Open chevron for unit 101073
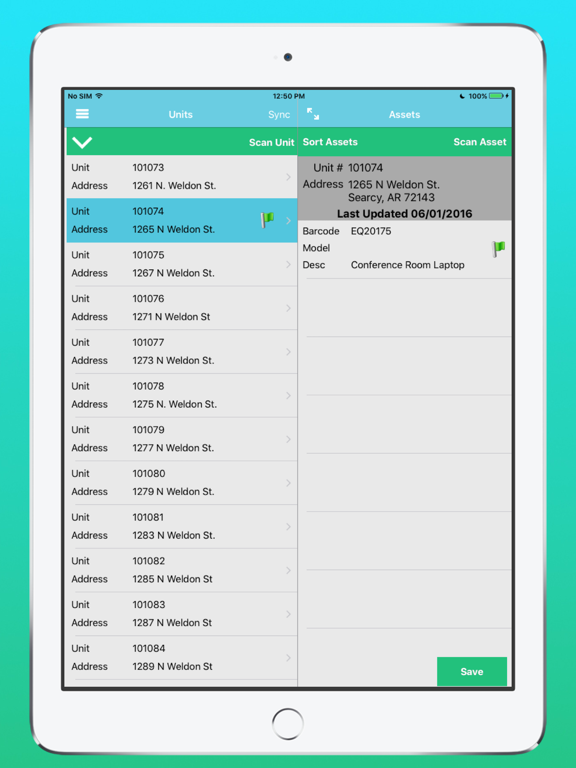 pos(288,177)
